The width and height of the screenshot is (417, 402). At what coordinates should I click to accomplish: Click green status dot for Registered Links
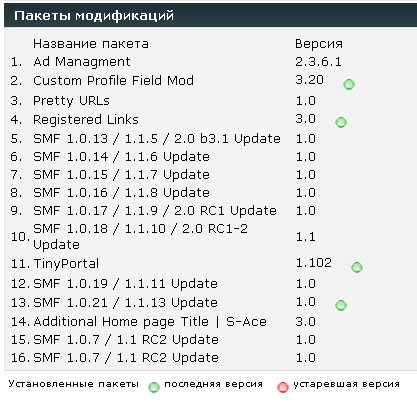pyautogui.click(x=341, y=122)
